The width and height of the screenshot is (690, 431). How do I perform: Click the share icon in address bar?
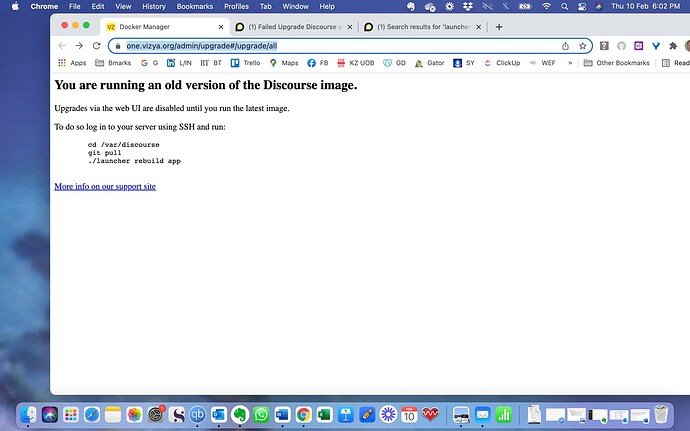pos(565,46)
